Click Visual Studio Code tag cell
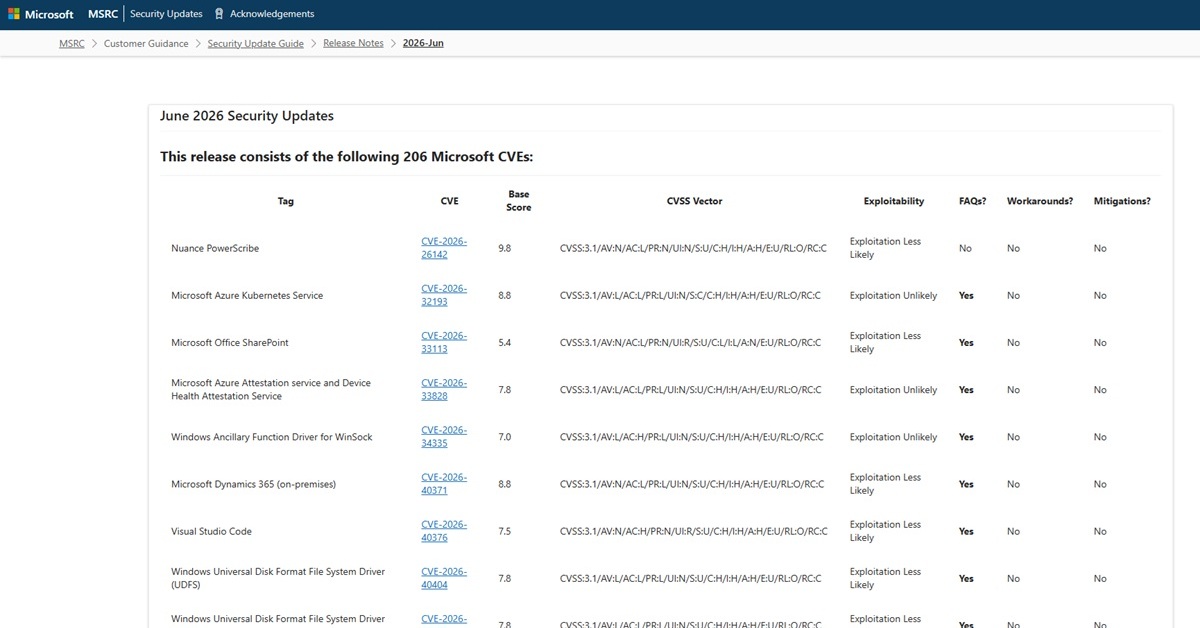The height and width of the screenshot is (628, 1200). point(211,531)
